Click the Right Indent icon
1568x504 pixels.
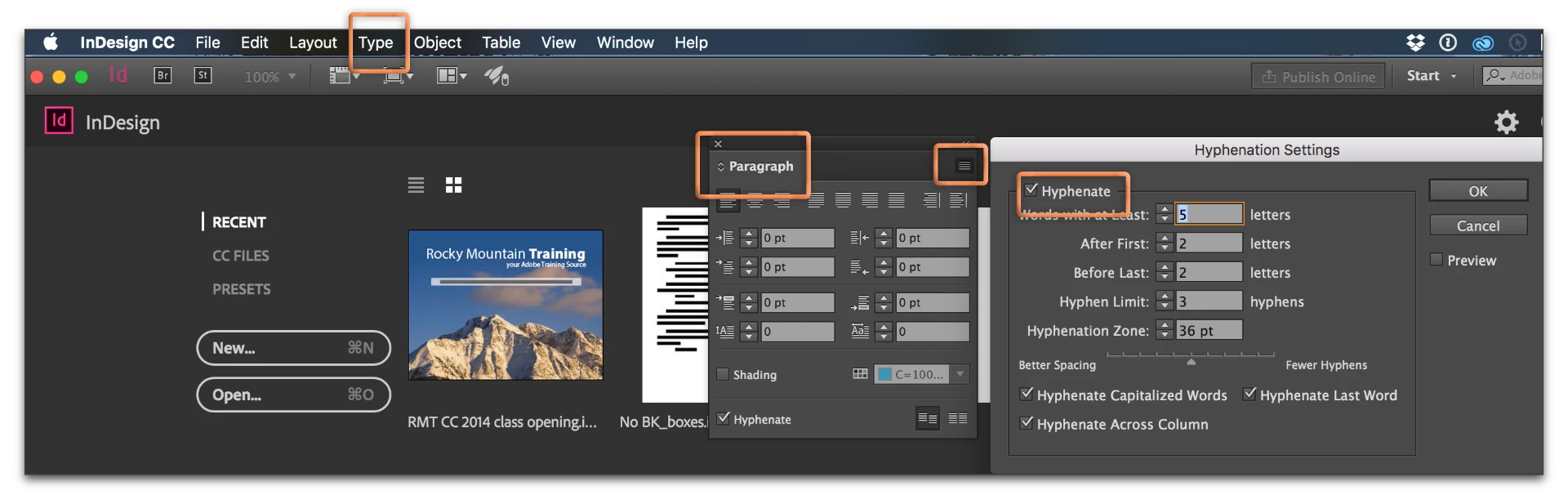(859, 238)
